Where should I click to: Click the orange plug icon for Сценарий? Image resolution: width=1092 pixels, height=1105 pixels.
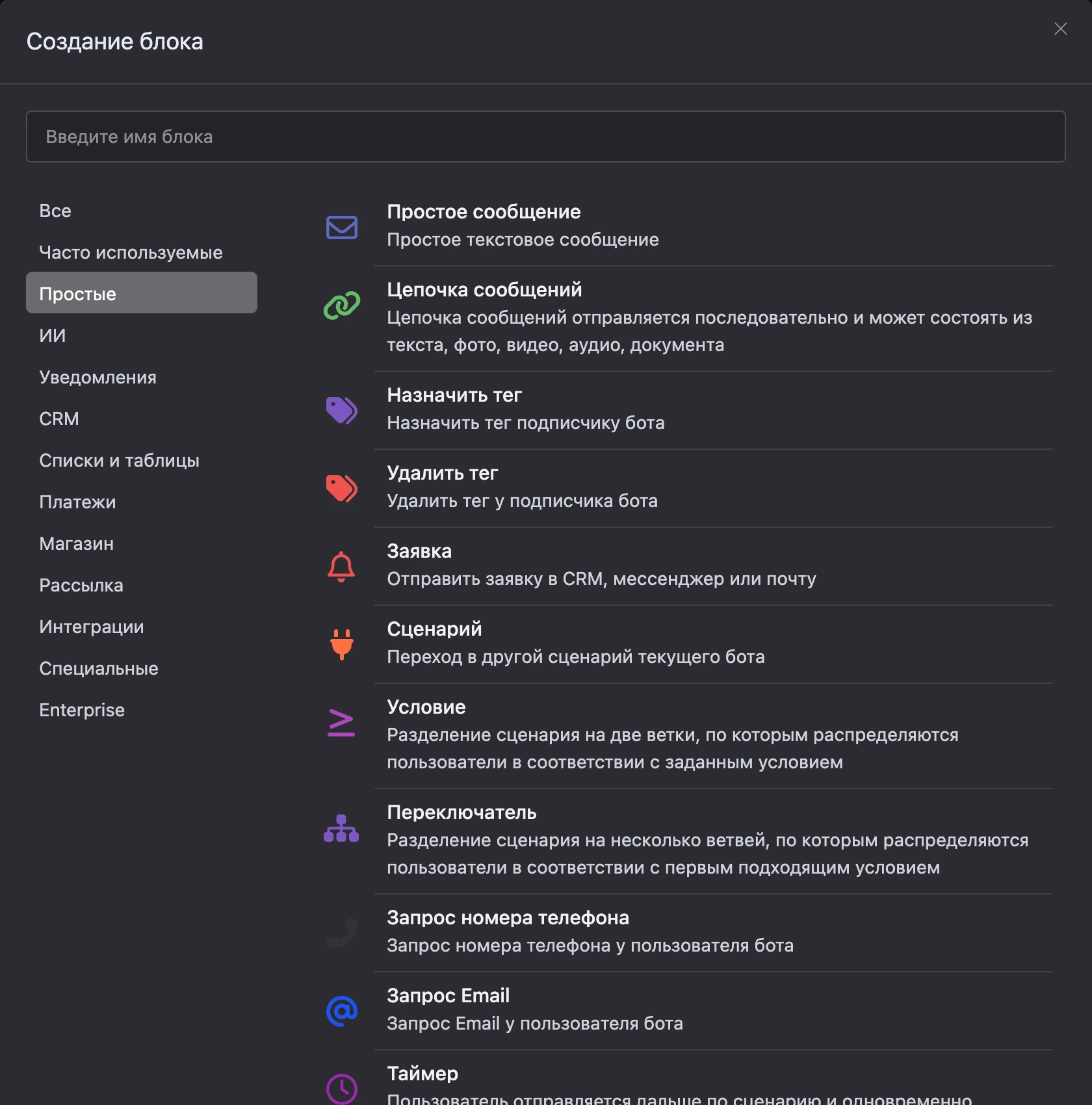coord(341,644)
